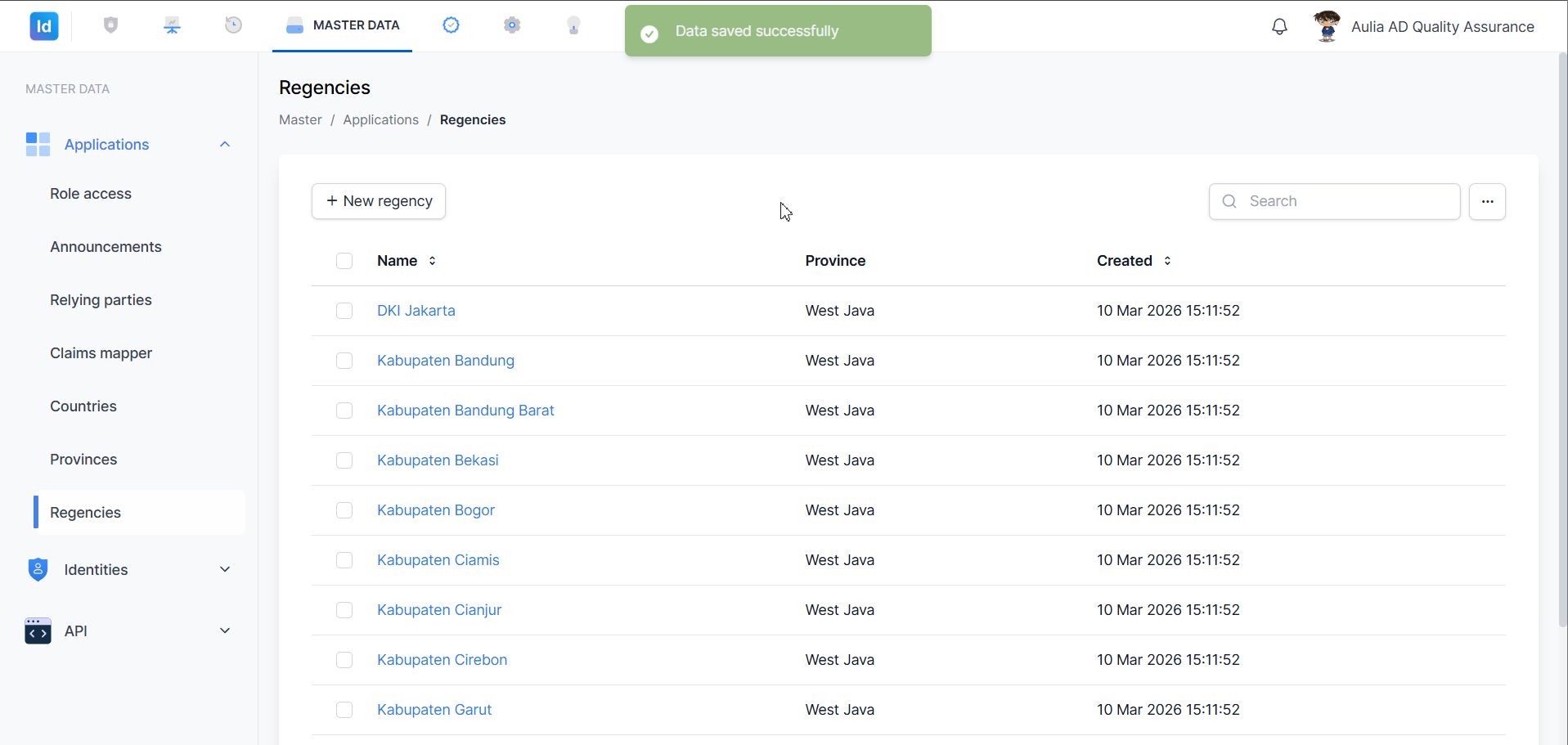
Task: Open the three-dots more options button
Action: (1487, 201)
